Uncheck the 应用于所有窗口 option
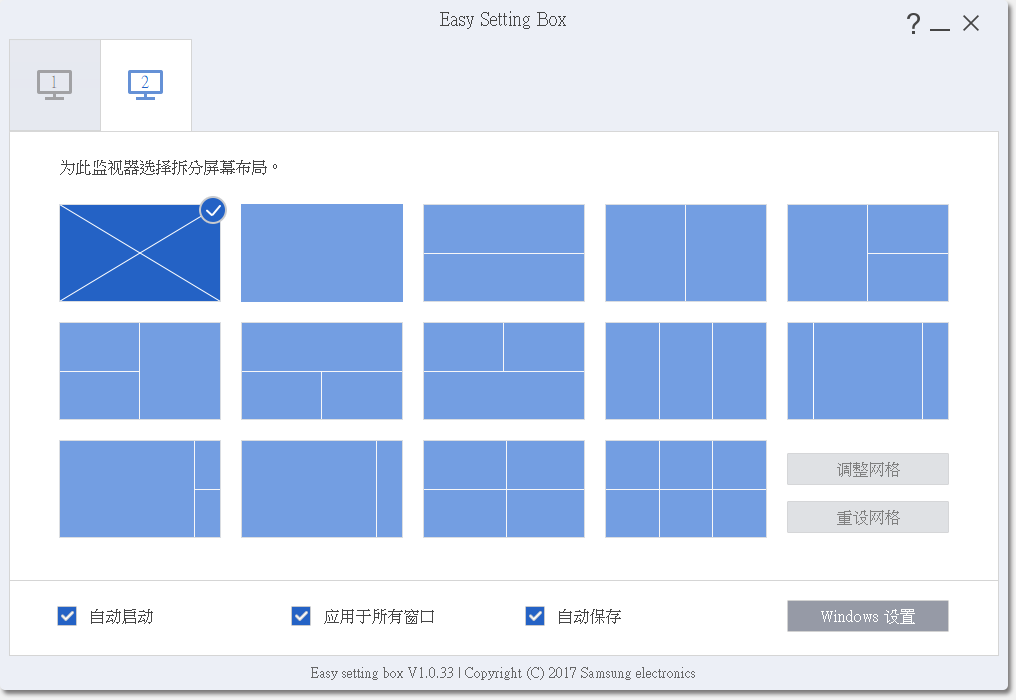Screen dimensions: 1016x700 click(301, 616)
